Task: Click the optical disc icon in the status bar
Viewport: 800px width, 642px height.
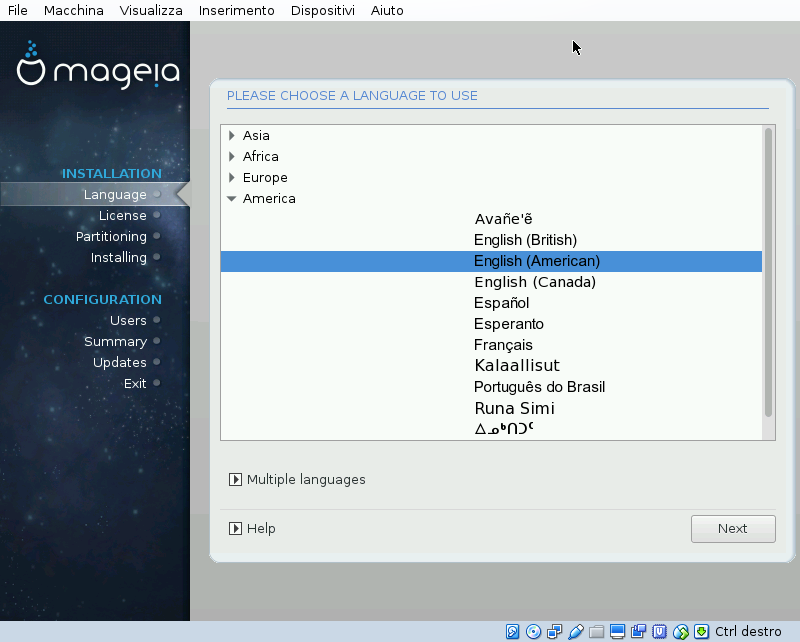Action: tap(533, 632)
